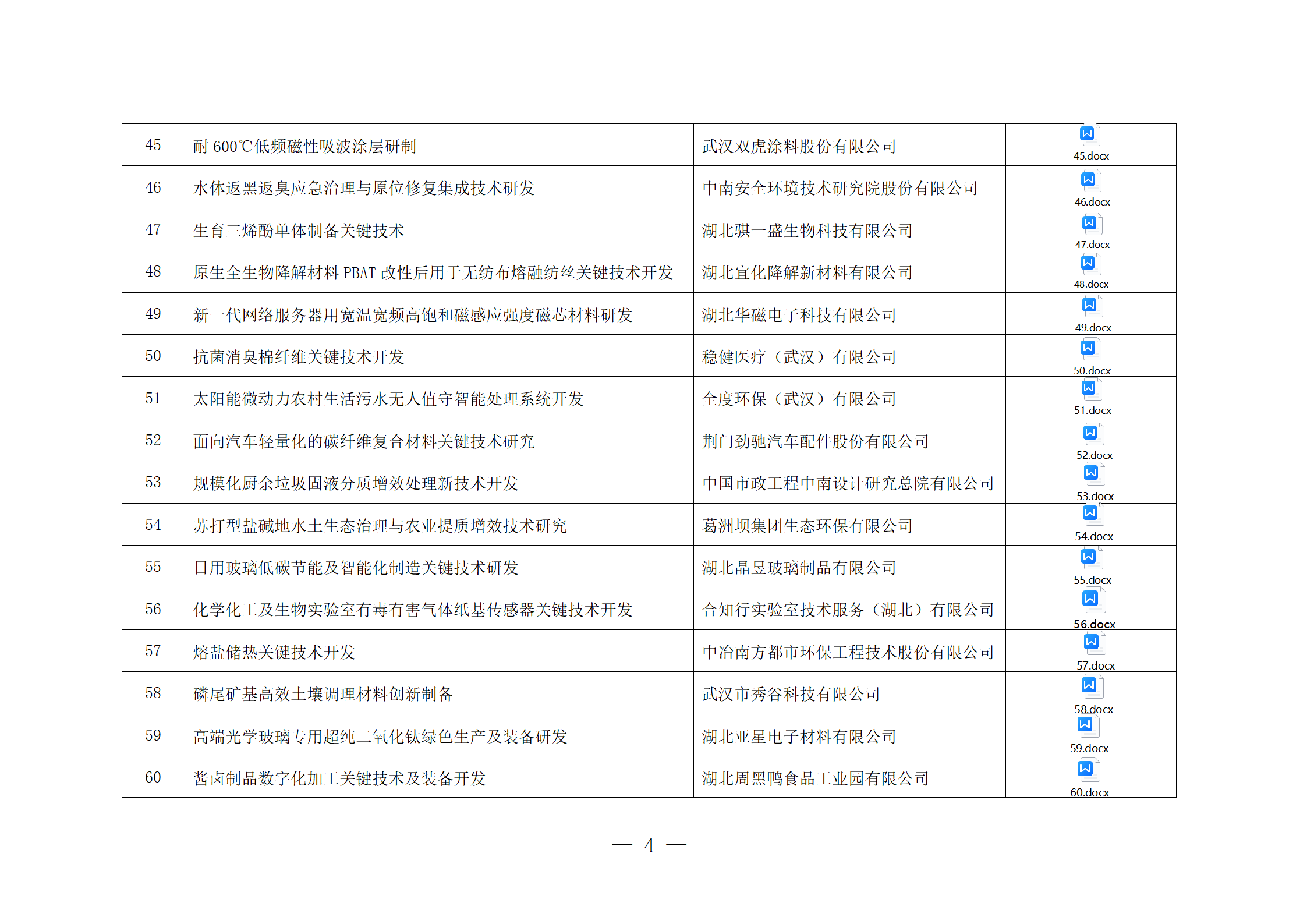Select project title 高端光学玻璃专用超纯二氧化钛绿色生产及装备研发
The height and width of the screenshot is (924, 1307).
380,737
